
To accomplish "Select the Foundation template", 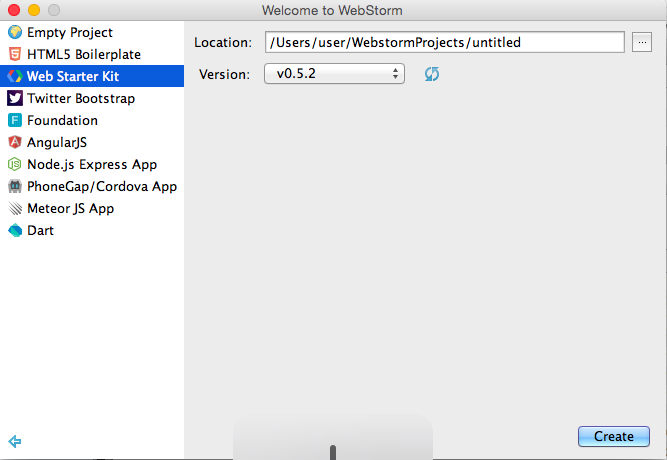I will coord(92,120).
